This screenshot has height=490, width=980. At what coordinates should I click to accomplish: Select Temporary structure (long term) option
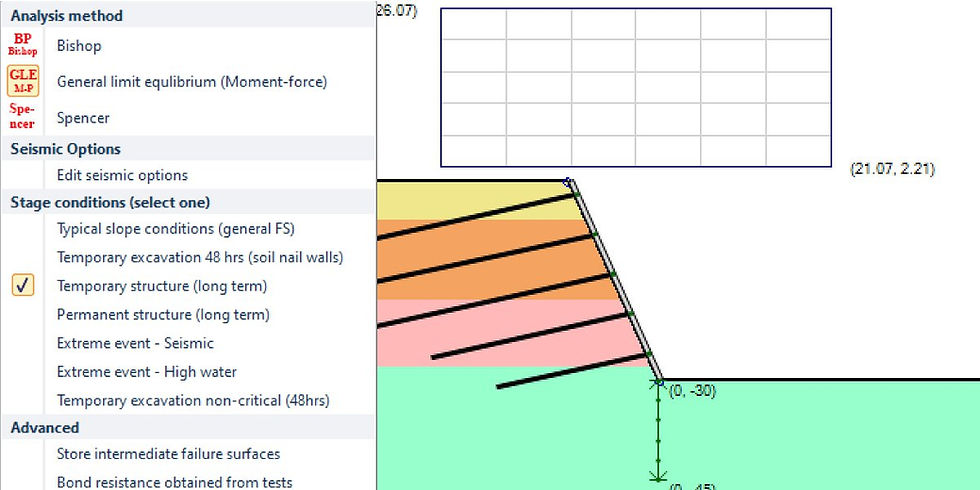point(162,286)
